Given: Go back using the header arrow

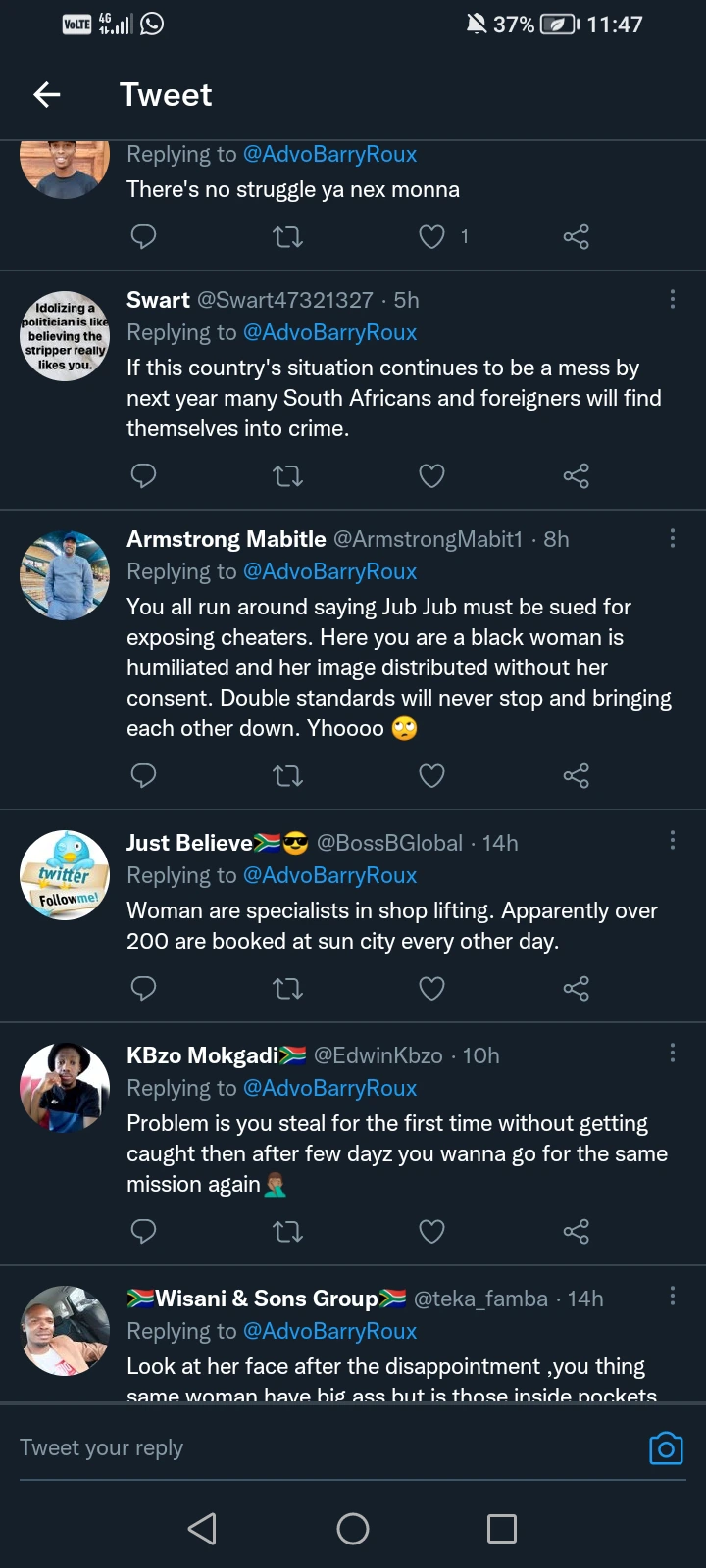Looking at the screenshot, I should coord(47,94).
